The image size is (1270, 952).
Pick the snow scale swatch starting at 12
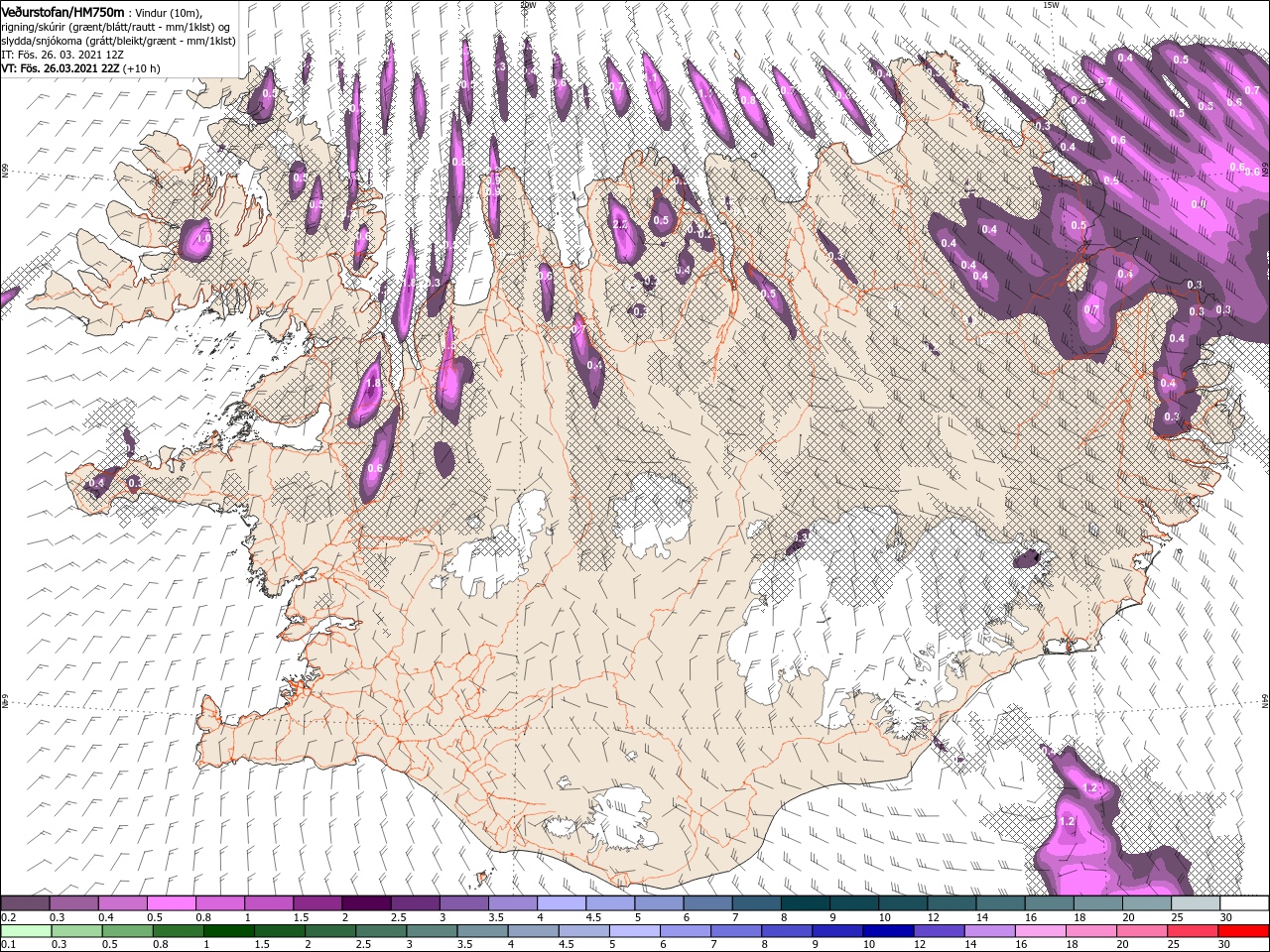click(x=952, y=903)
